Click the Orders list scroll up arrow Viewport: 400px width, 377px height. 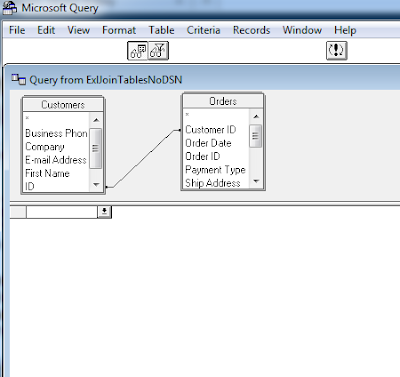256,117
